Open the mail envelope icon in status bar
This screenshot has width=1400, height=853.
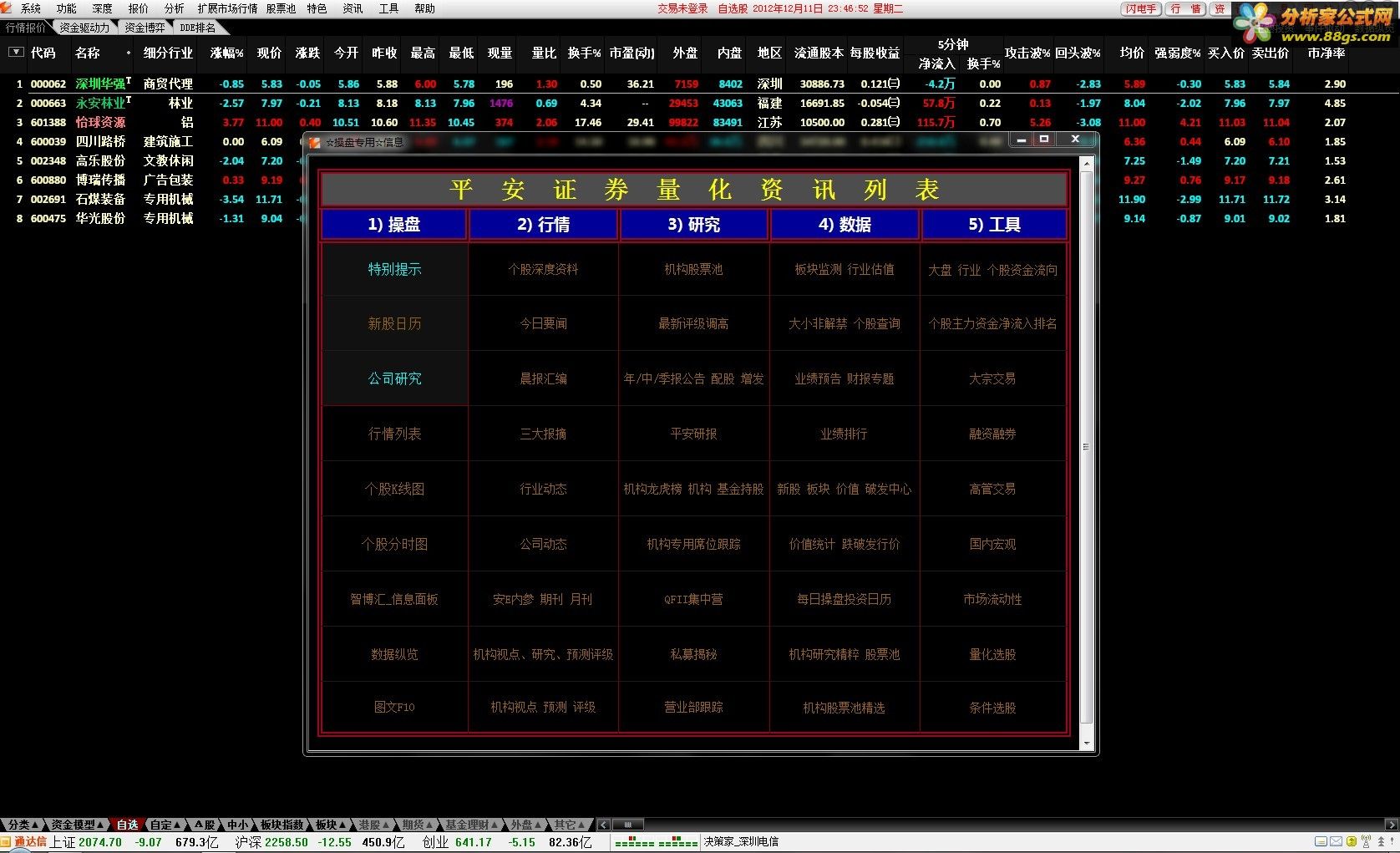[x=1336, y=841]
